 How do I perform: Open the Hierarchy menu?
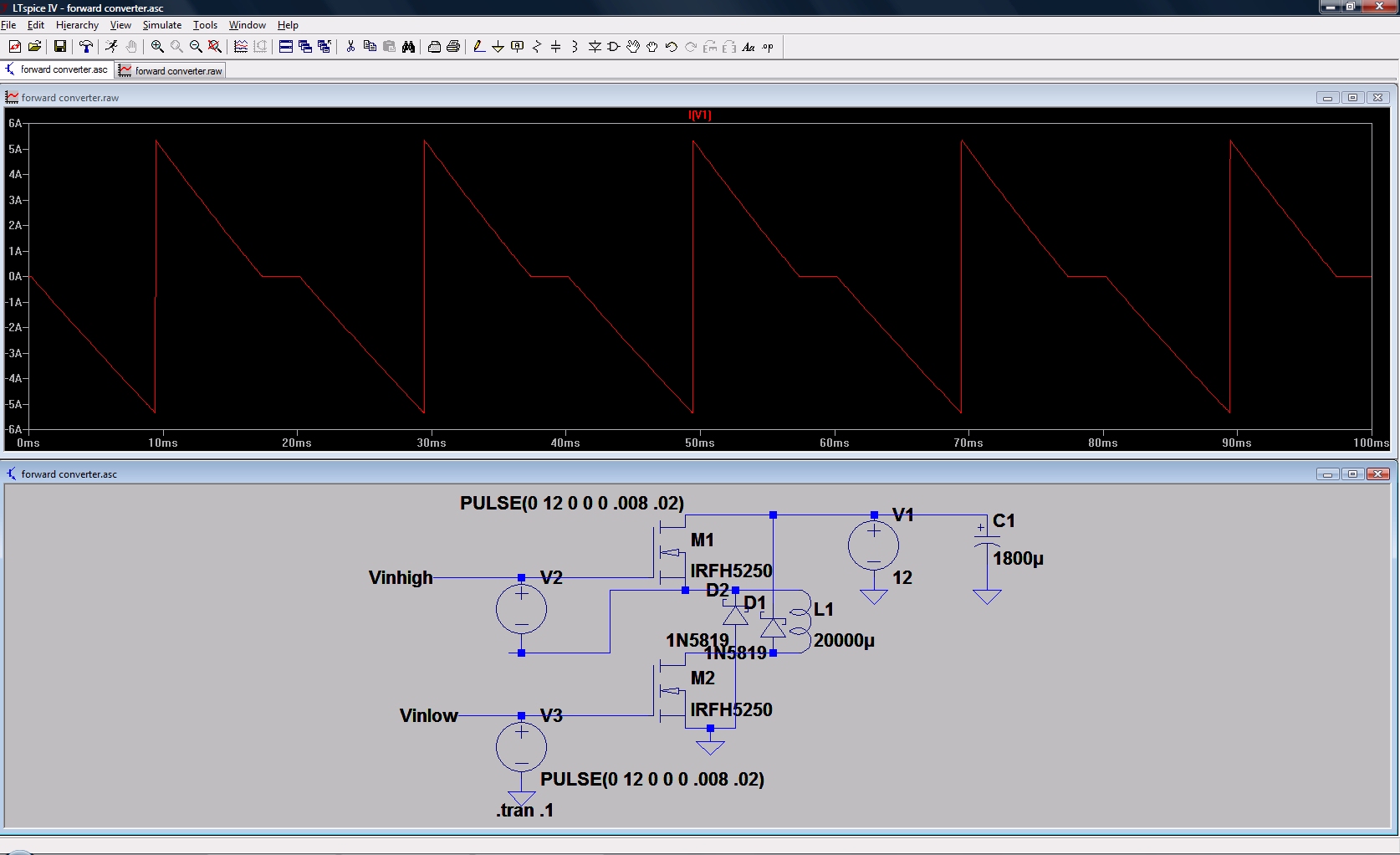pyautogui.click(x=77, y=25)
